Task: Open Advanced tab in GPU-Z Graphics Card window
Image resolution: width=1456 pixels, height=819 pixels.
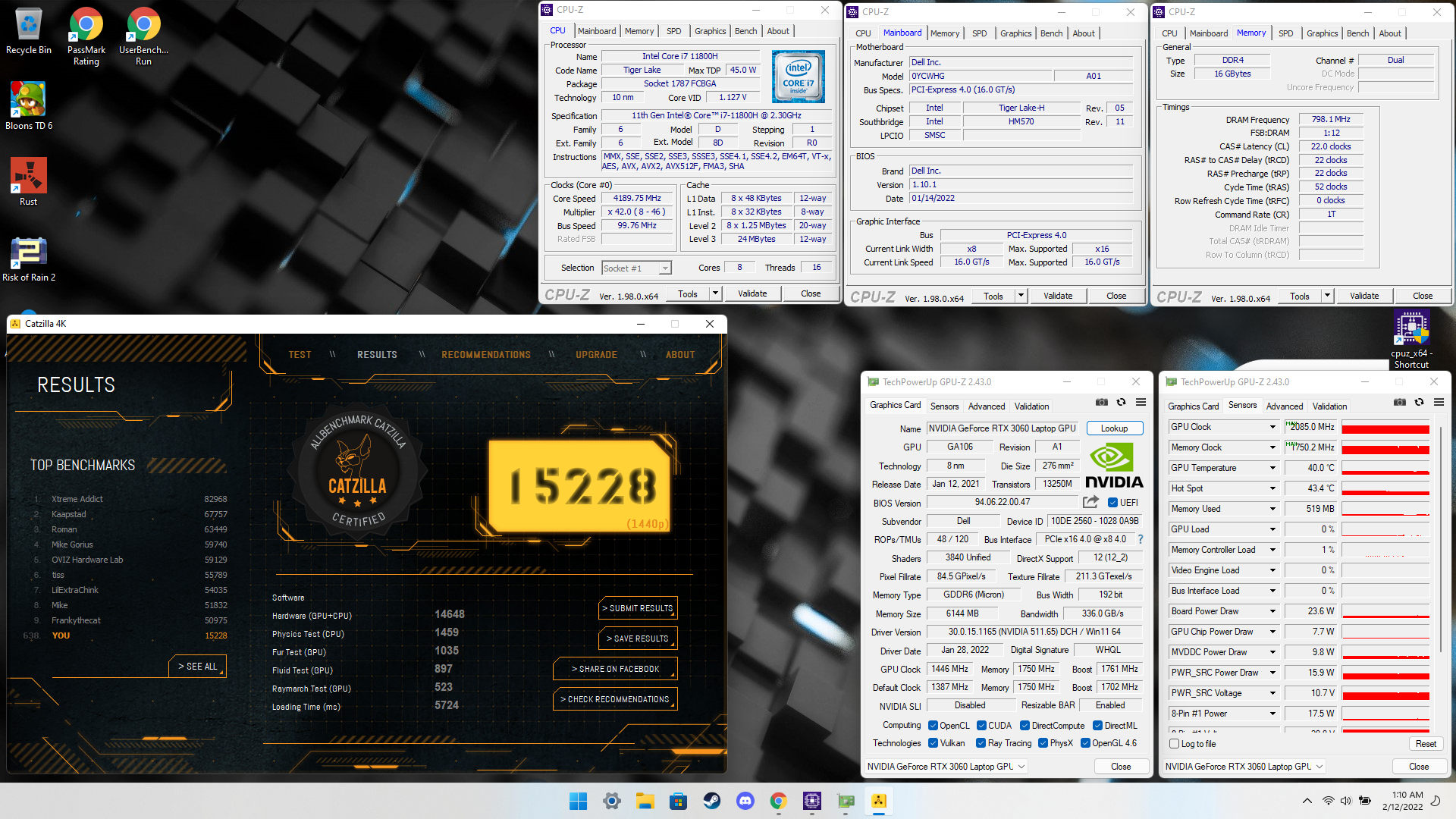Action: 986,406
